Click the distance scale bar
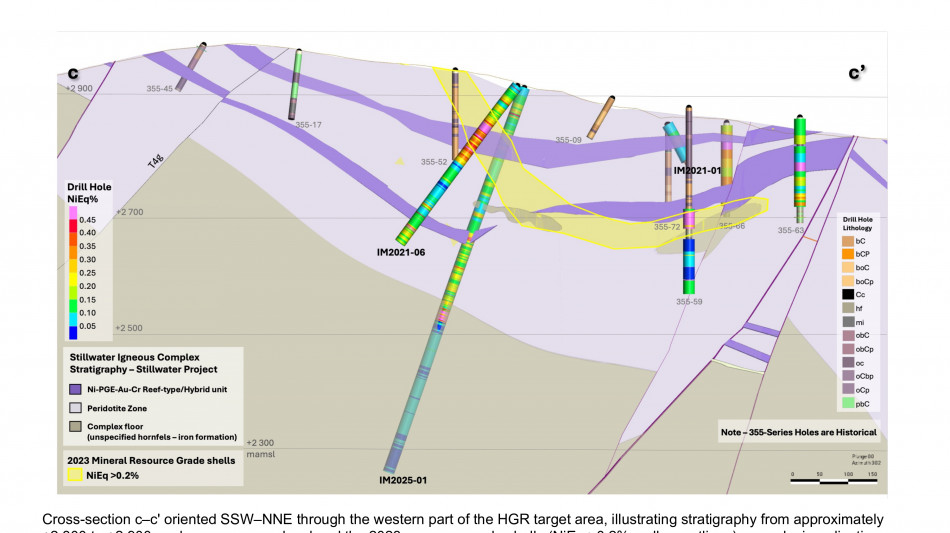 [x=831, y=478]
